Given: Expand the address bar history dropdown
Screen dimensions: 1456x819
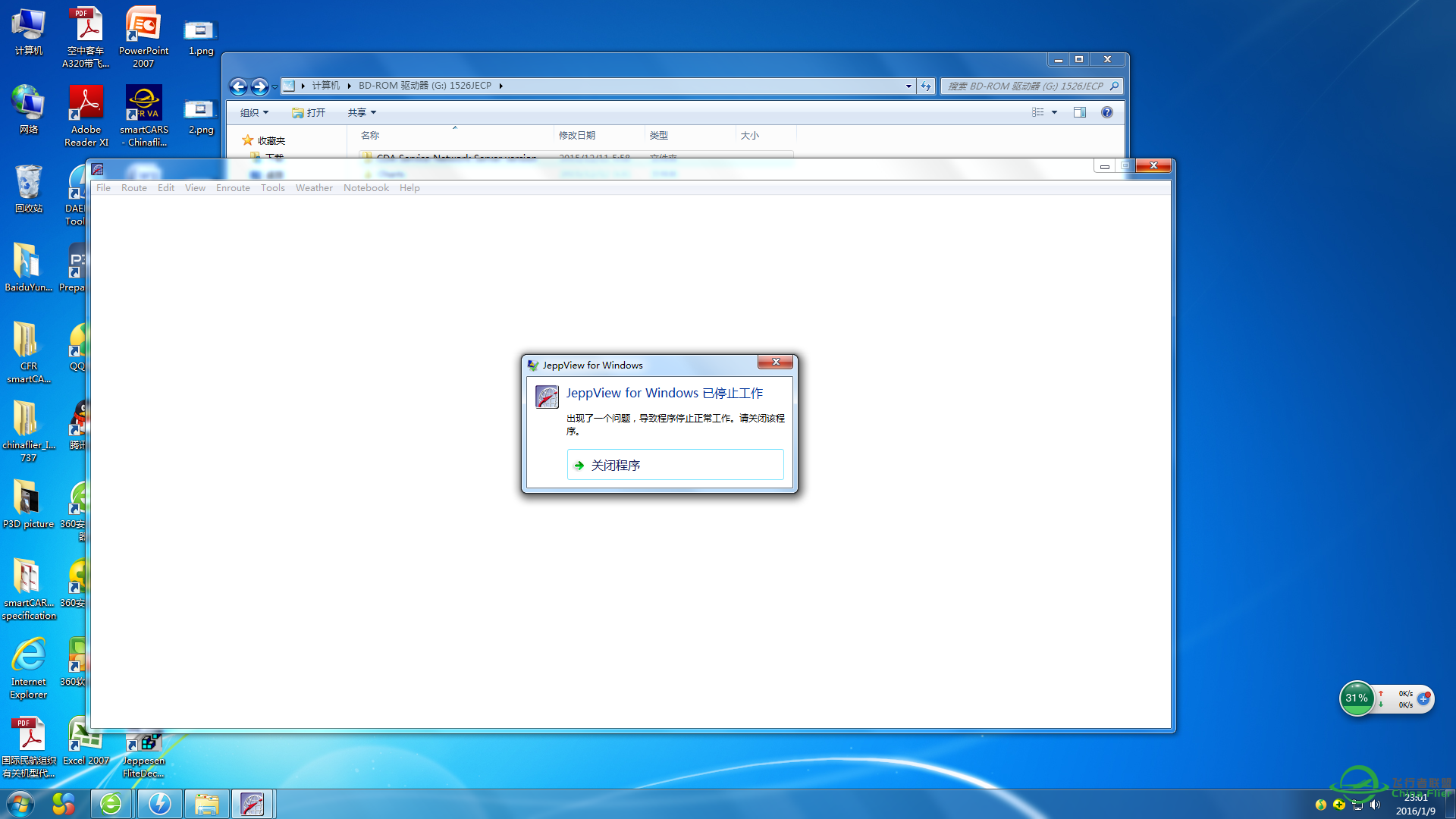Looking at the screenshot, I should pos(908,86).
